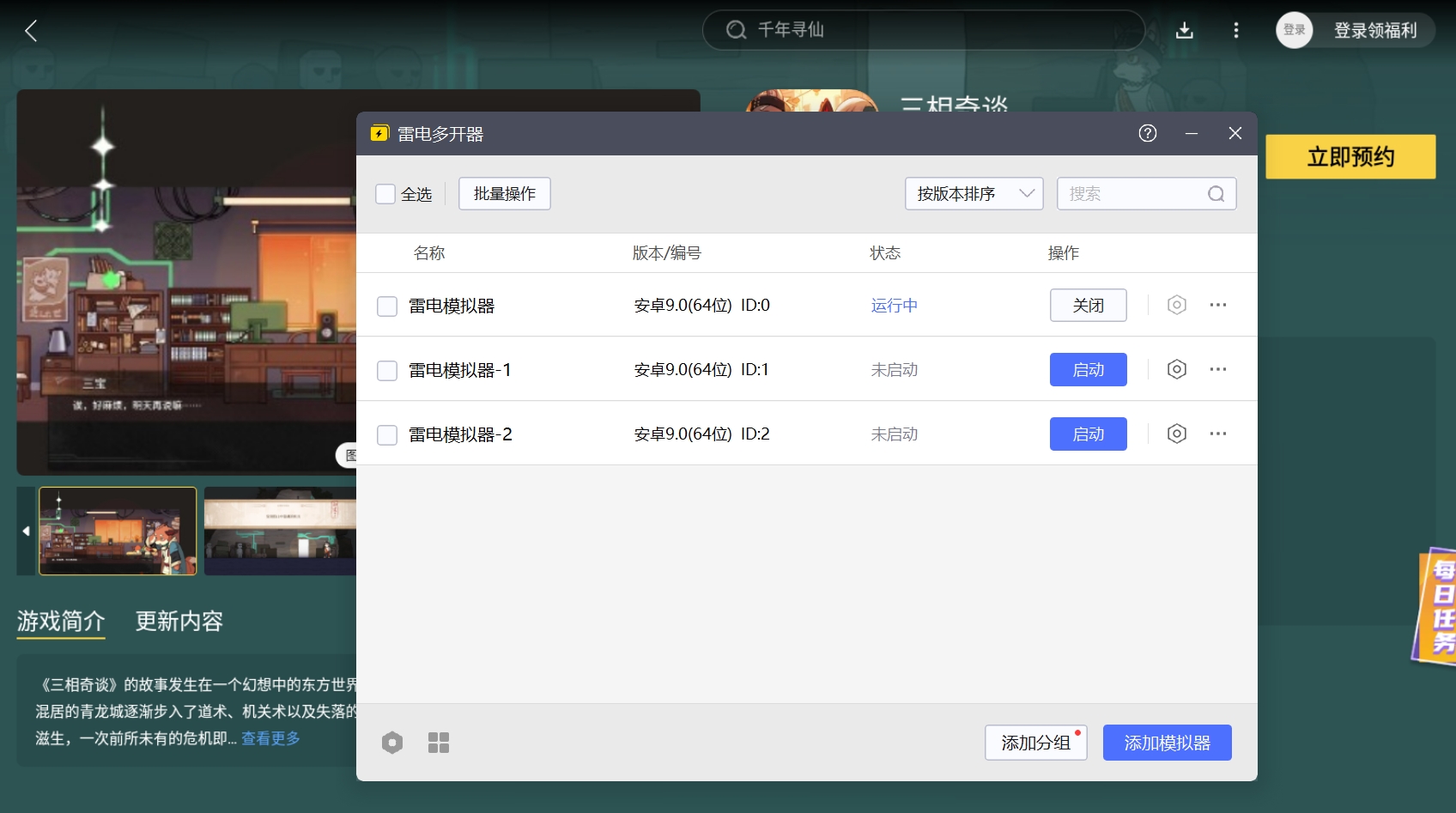Check the box for 雷电模拟器 ID:0

(x=387, y=306)
